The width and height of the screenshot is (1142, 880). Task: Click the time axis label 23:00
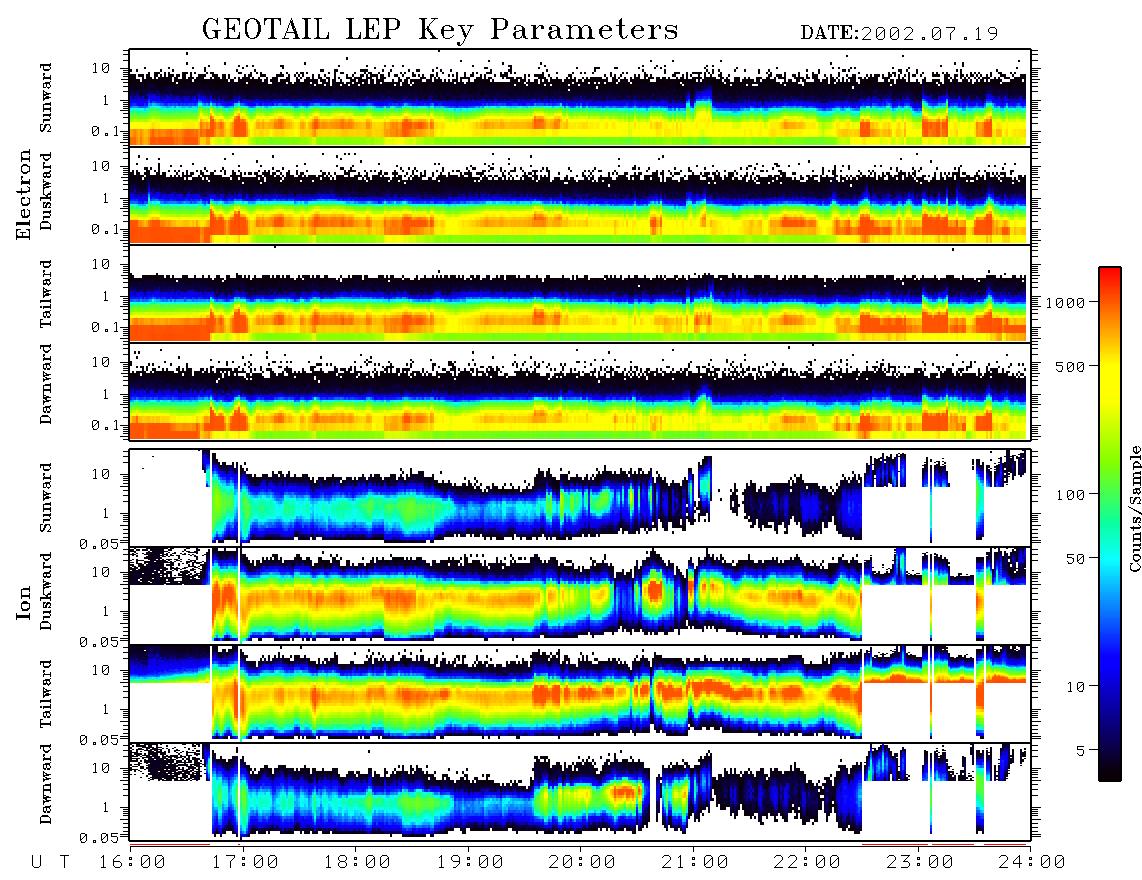pos(920,862)
